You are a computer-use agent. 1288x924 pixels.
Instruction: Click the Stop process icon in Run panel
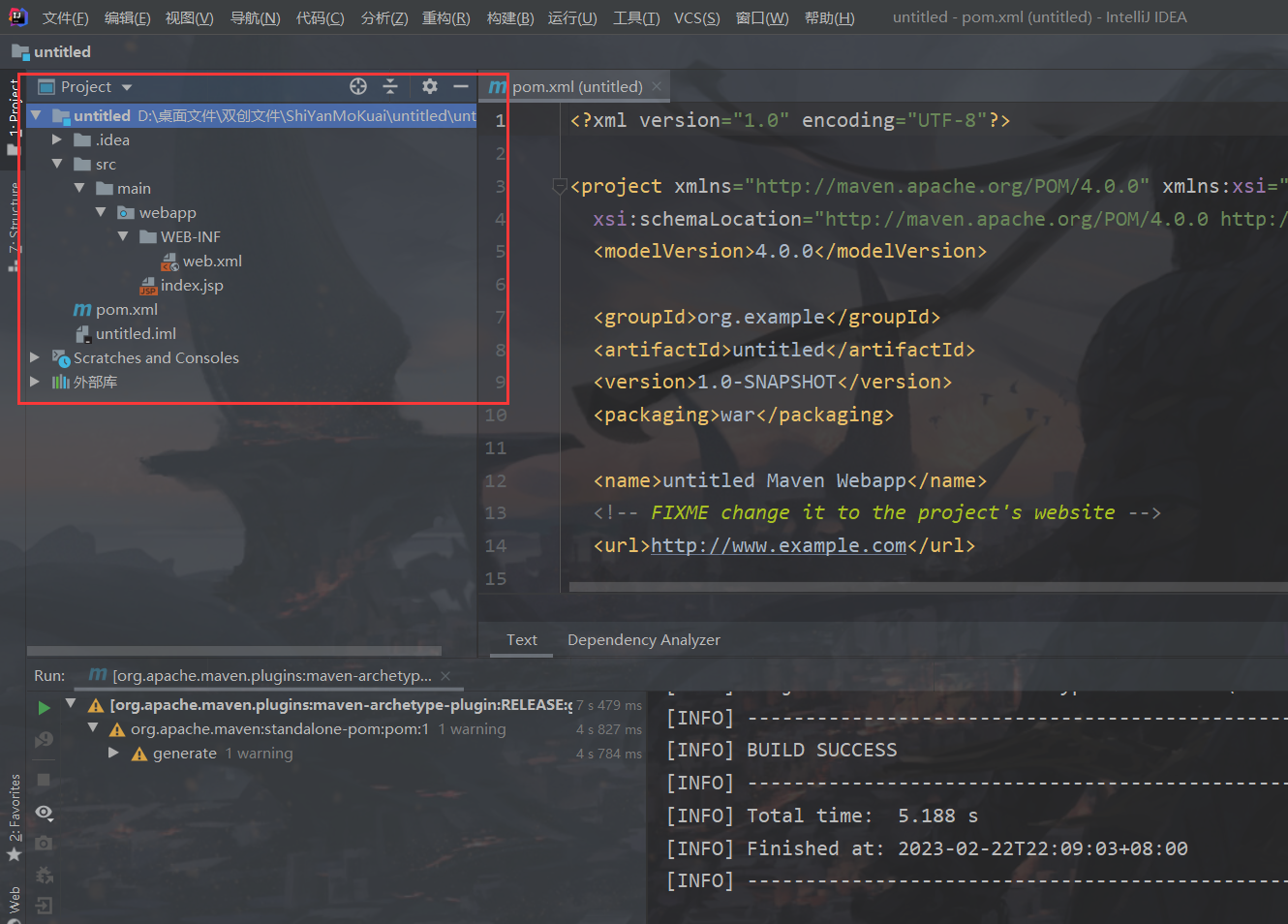coord(43,779)
